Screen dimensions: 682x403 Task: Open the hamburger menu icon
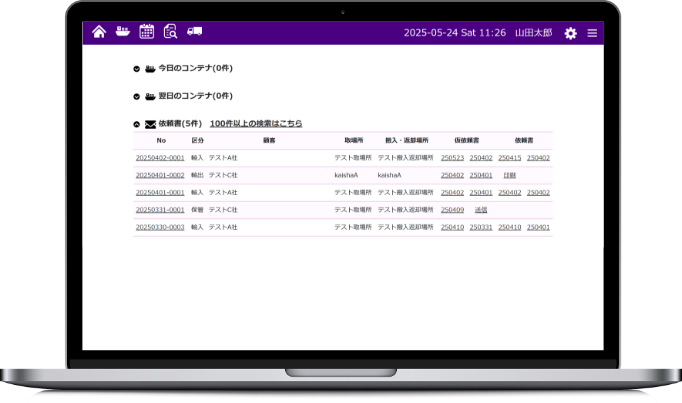click(x=592, y=33)
